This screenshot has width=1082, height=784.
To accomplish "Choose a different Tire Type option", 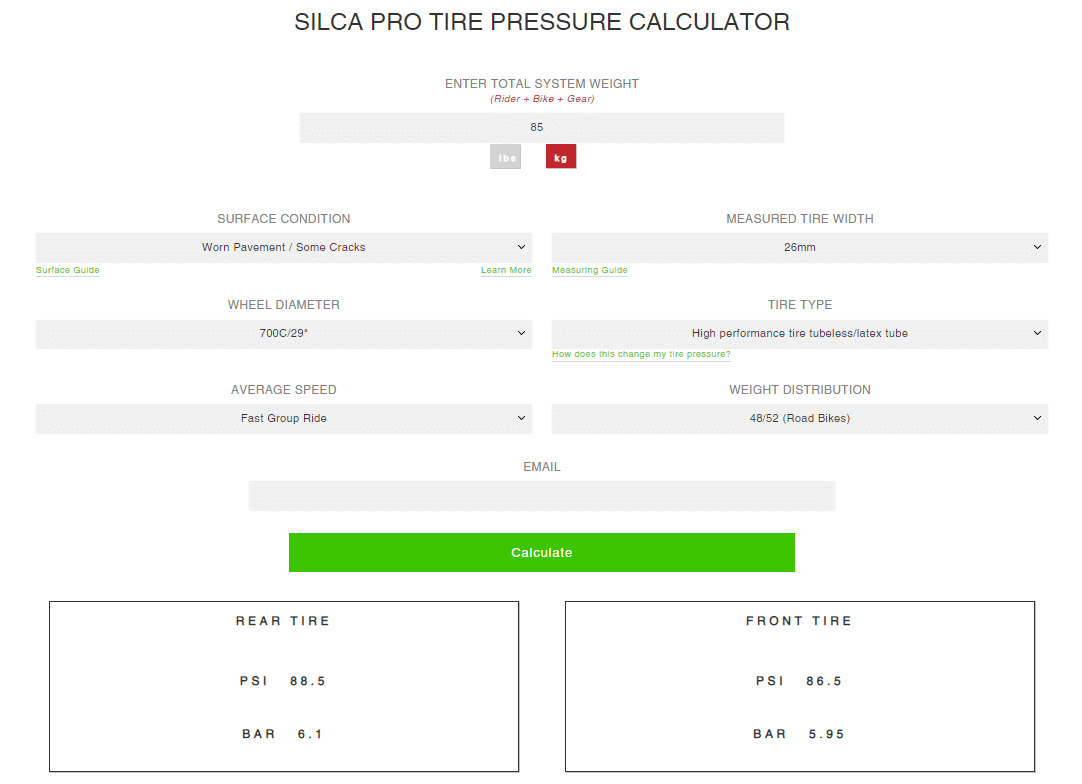I will tap(799, 333).
